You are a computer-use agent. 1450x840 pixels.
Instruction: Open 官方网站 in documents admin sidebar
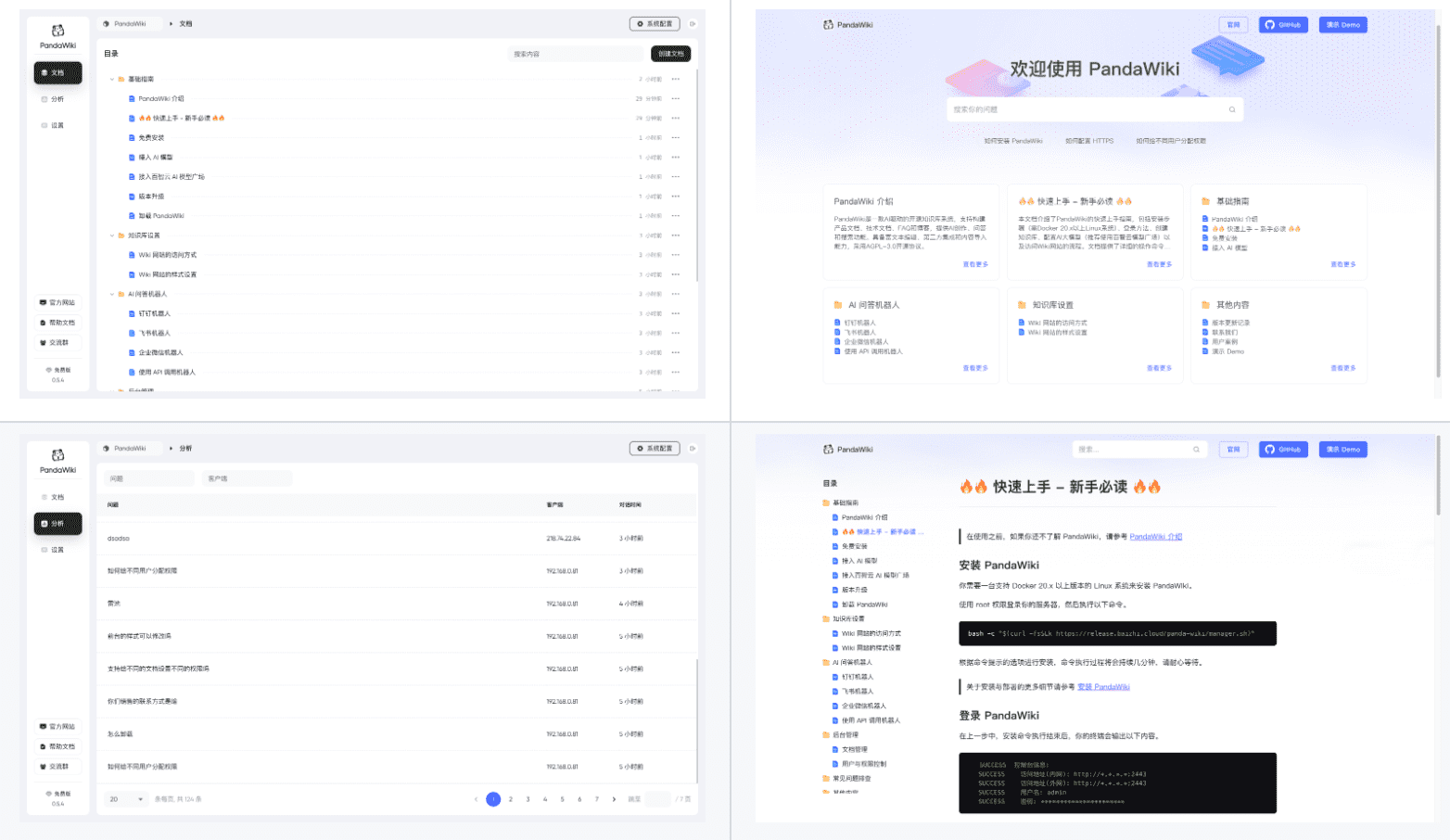(57, 302)
